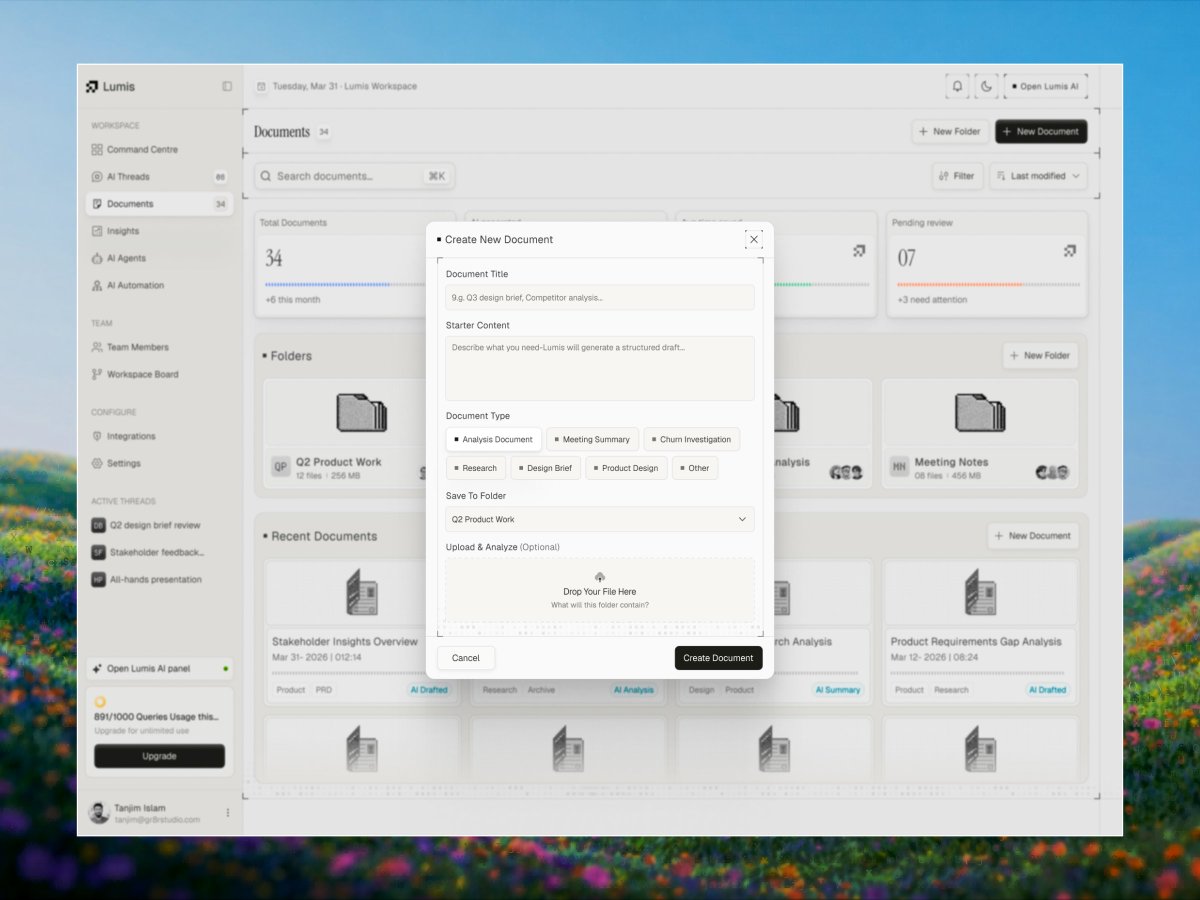Click the MN badge on Meeting Notes folder

pos(900,467)
